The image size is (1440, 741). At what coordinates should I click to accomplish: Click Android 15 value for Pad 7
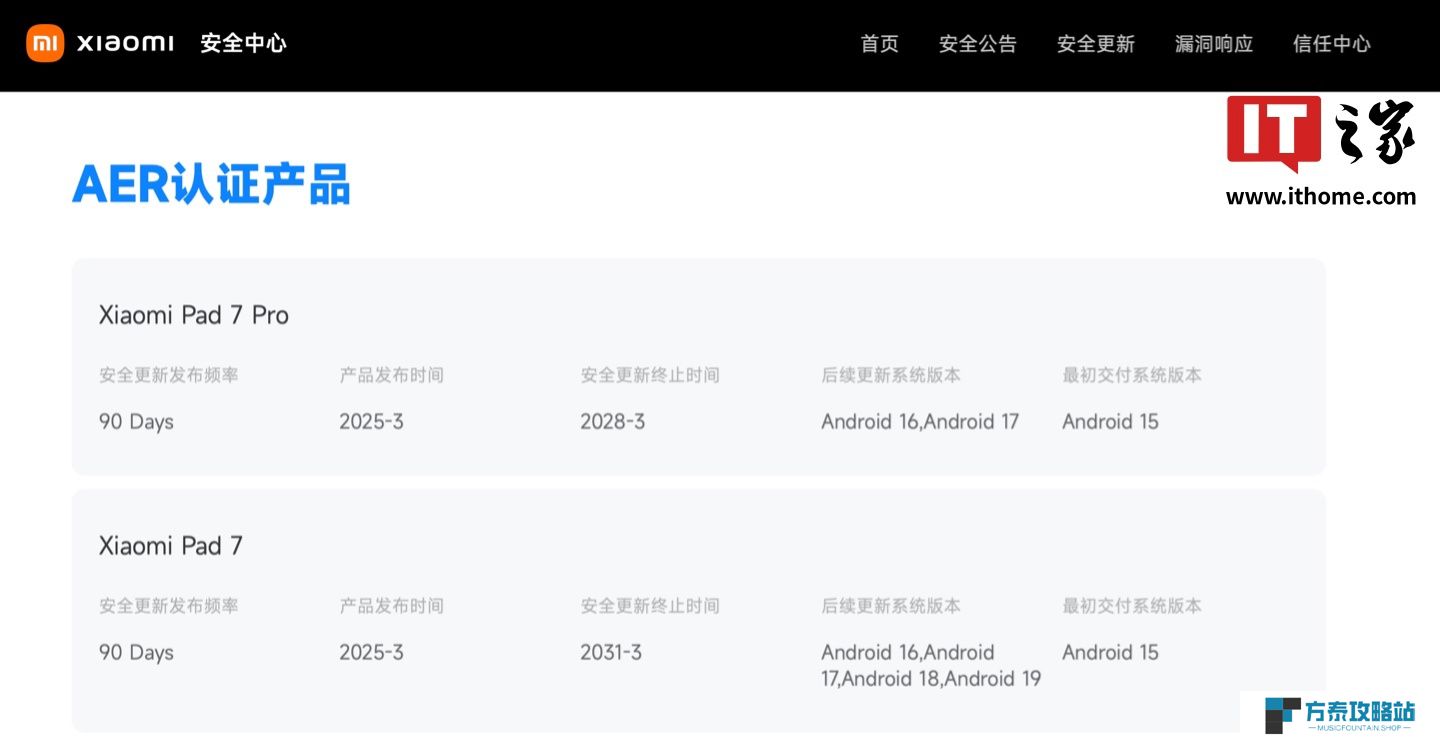point(1110,653)
